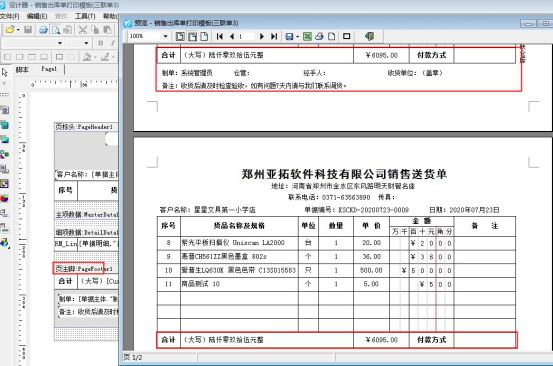Go to the next preview page
The image size is (553, 366).
262,36
